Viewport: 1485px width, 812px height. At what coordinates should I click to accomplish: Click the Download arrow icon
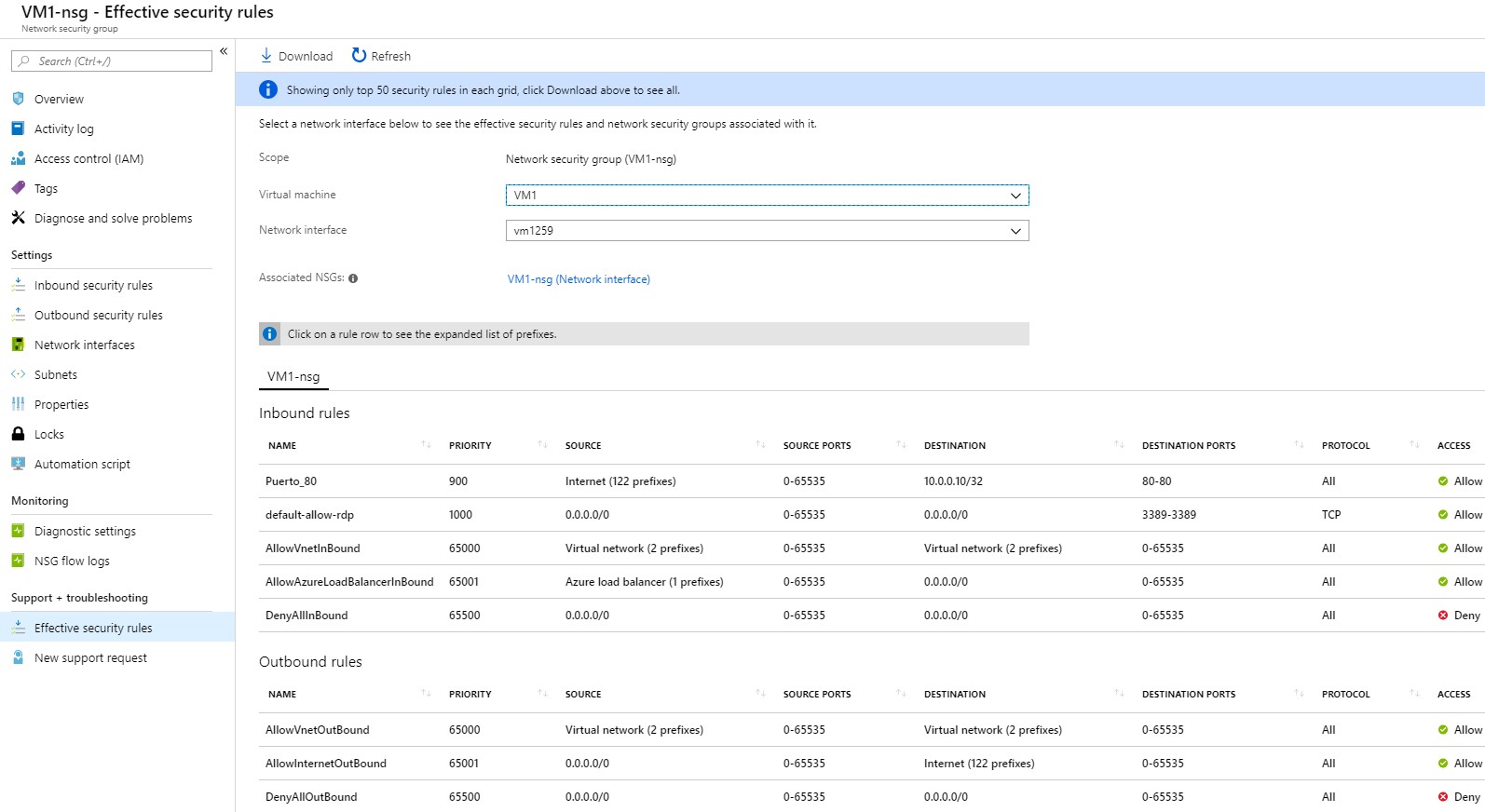(x=266, y=56)
